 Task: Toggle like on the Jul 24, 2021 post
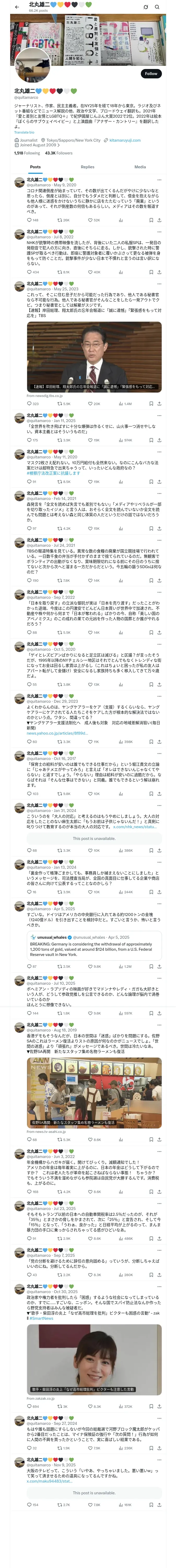pyautogui.click(x=91, y=580)
